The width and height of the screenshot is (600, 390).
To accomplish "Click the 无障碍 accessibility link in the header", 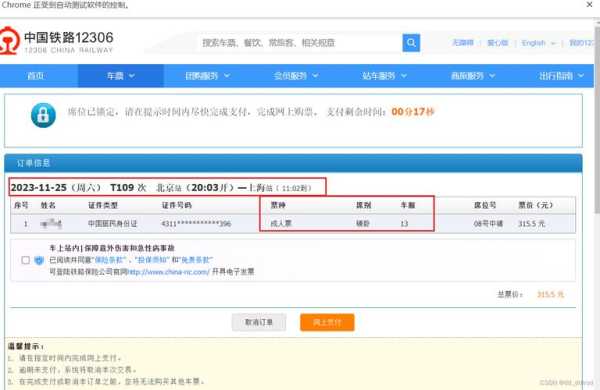I will click(x=463, y=43).
